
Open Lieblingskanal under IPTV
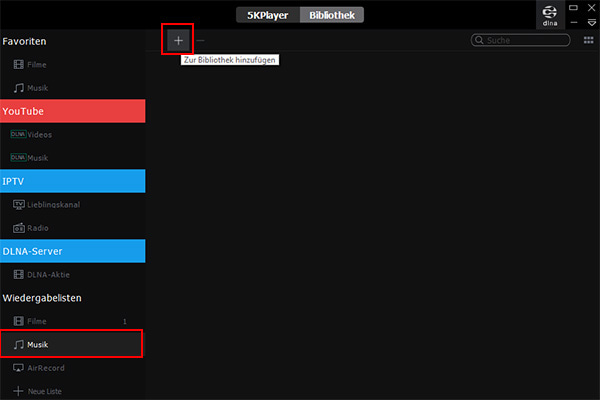click(73, 205)
